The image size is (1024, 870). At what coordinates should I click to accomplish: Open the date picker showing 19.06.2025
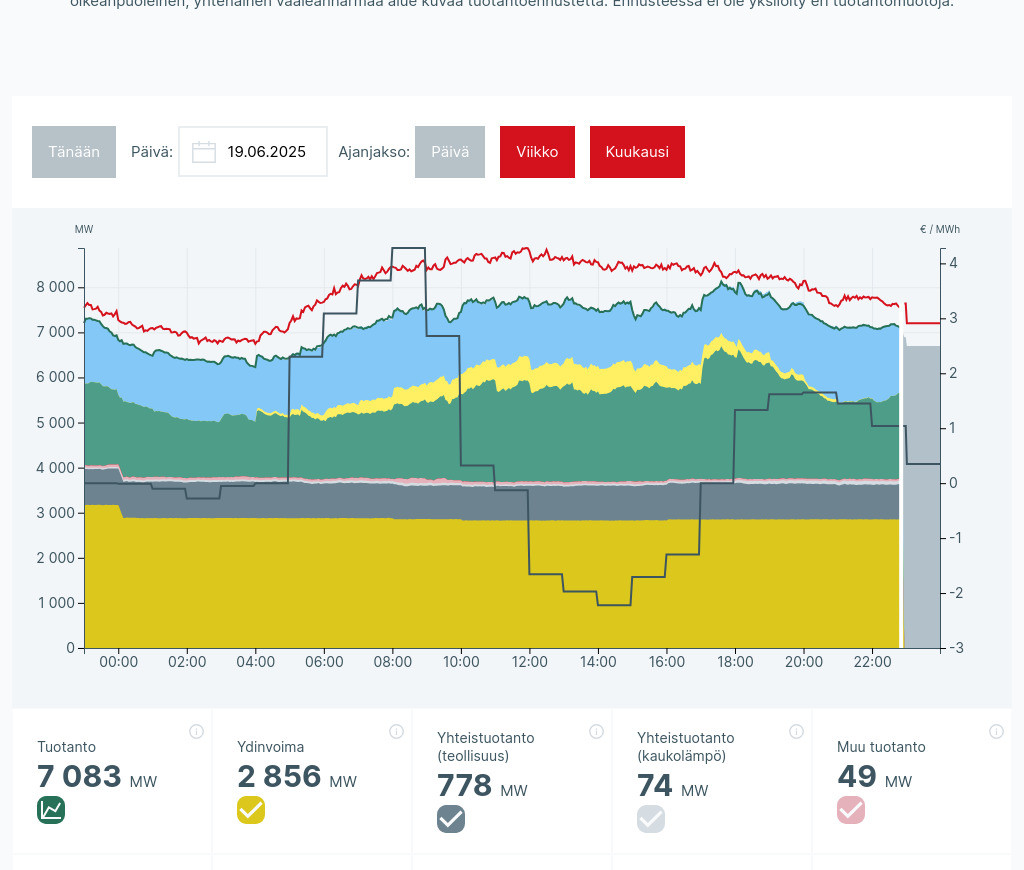[266, 152]
